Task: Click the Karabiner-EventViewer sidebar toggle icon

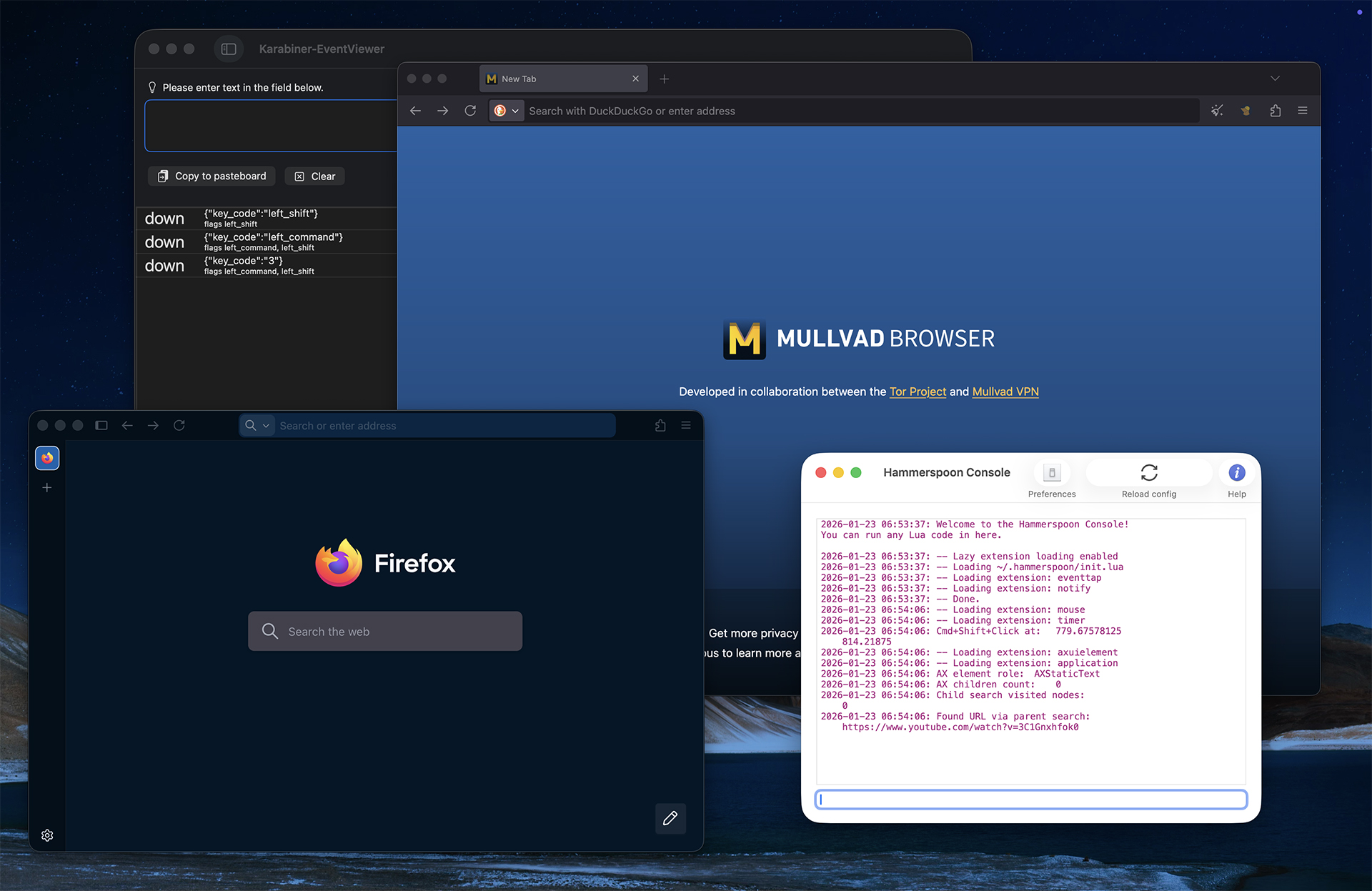Action: pos(229,49)
